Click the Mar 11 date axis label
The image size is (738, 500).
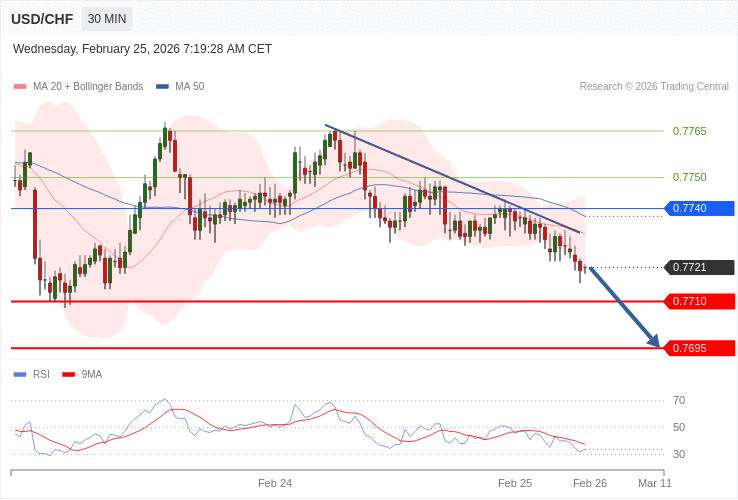tap(655, 484)
